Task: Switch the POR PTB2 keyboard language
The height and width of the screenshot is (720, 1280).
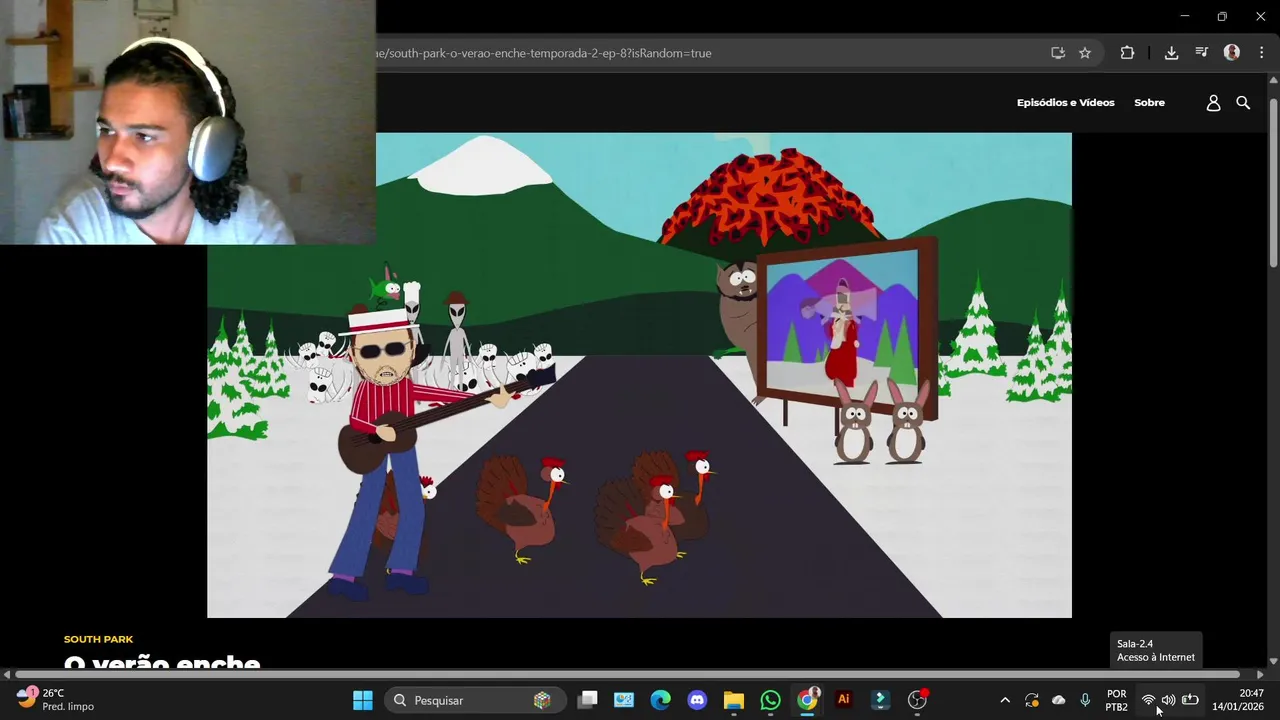Action: (x=1117, y=700)
